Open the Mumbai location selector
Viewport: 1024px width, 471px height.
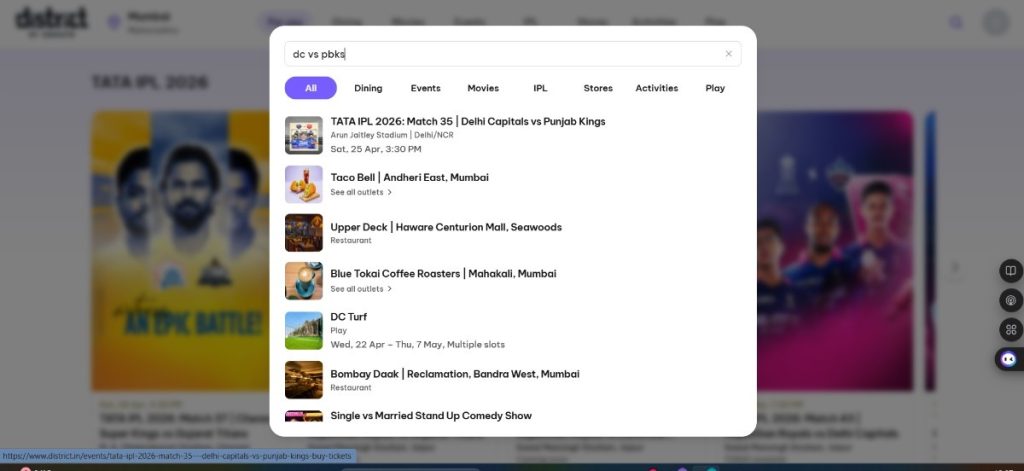142,22
